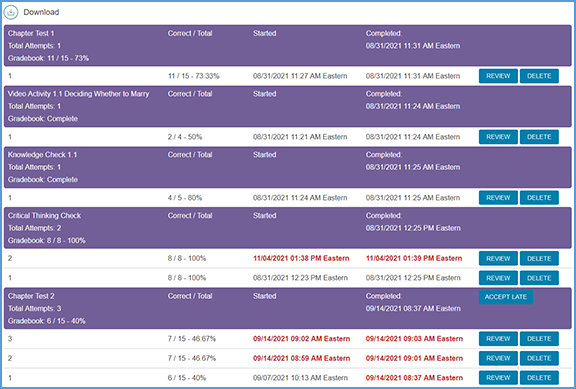Click the Download icon at top left
576x389 pixels.
point(11,12)
